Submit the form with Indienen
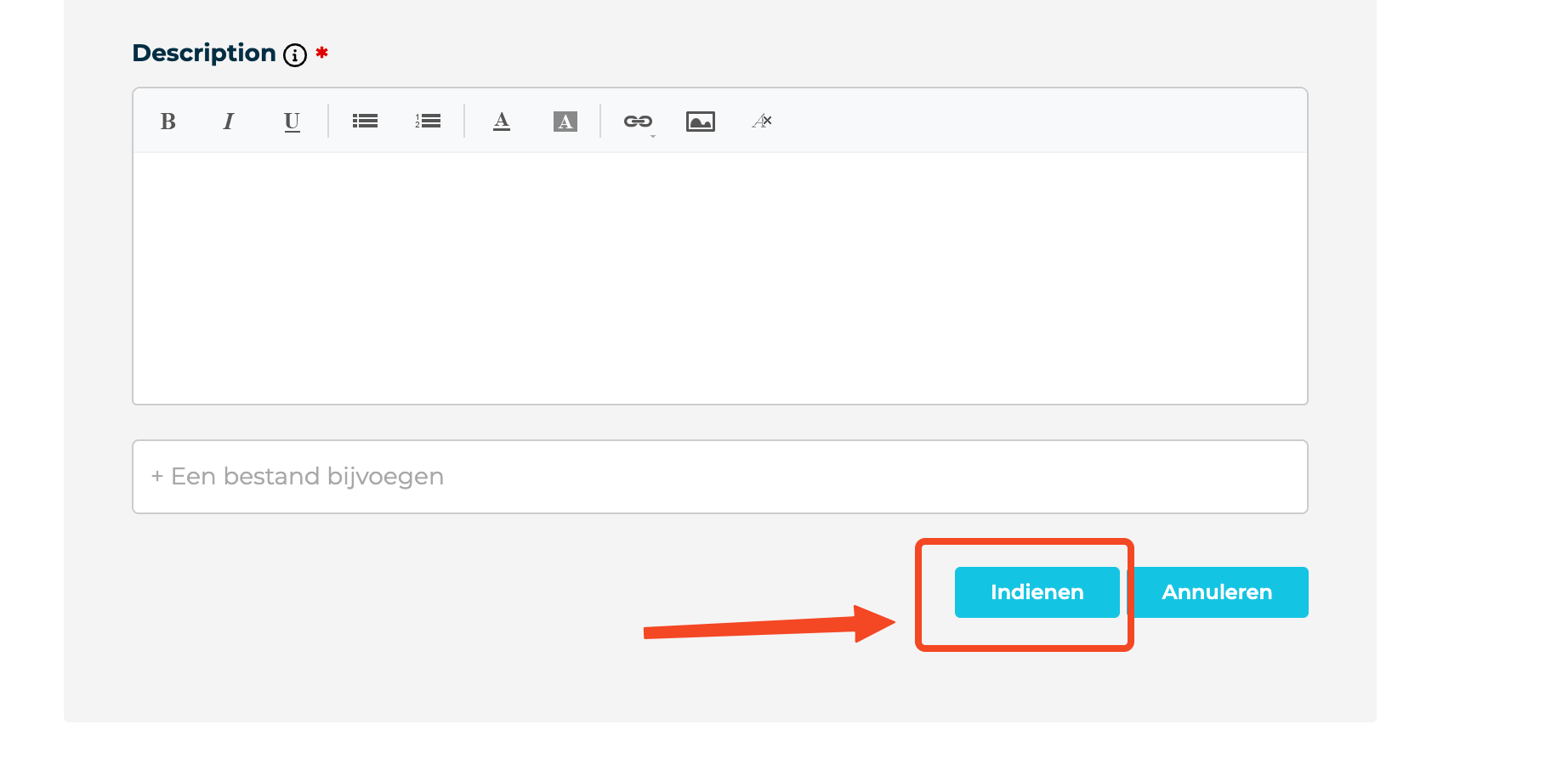 [x=1037, y=592]
